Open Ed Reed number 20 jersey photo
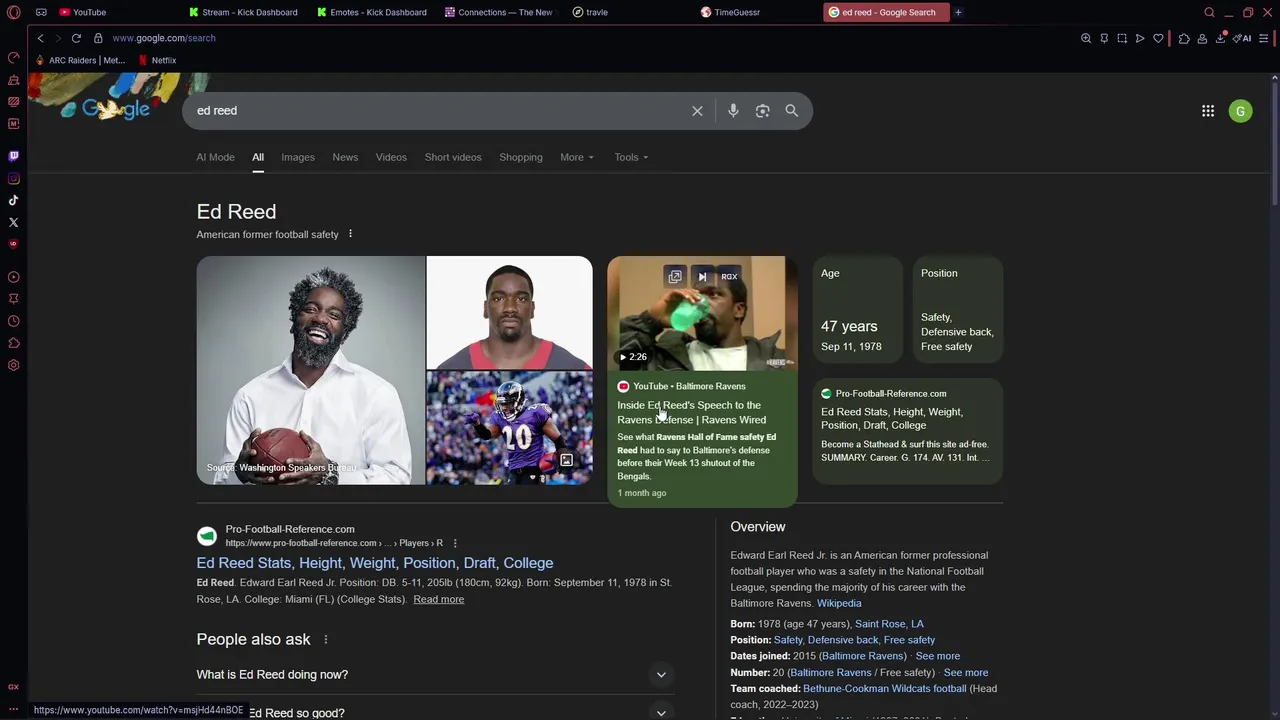Screen dimensions: 1280x720 tap(509, 428)
